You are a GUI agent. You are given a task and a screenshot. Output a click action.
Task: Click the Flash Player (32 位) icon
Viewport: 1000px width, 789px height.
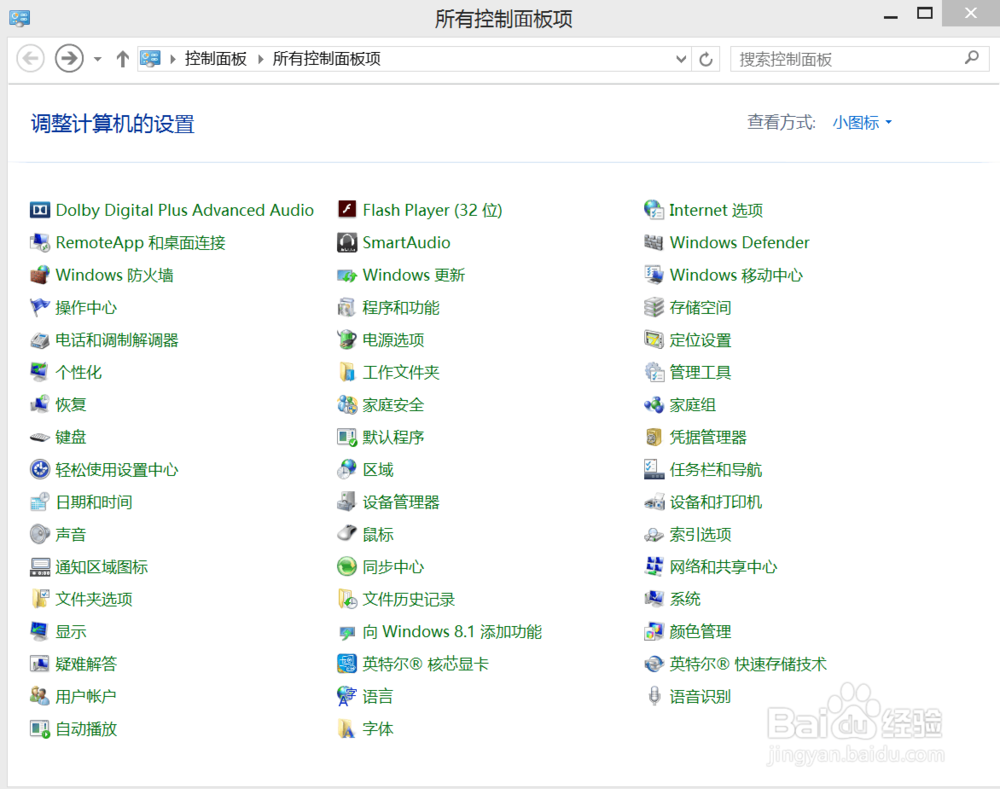[347, 210]
